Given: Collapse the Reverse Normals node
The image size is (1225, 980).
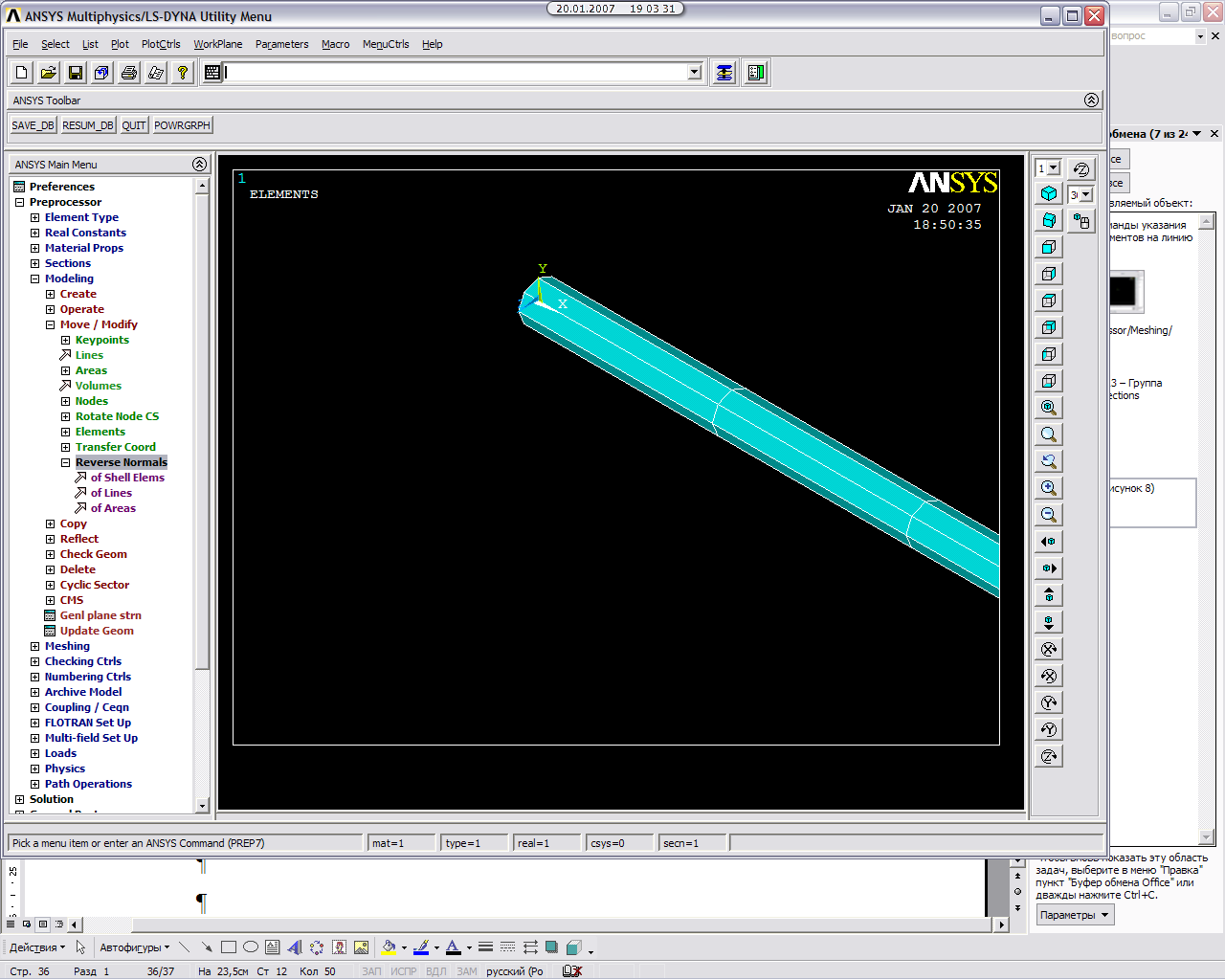Looking at the screenshot, I should click(66, 462).
